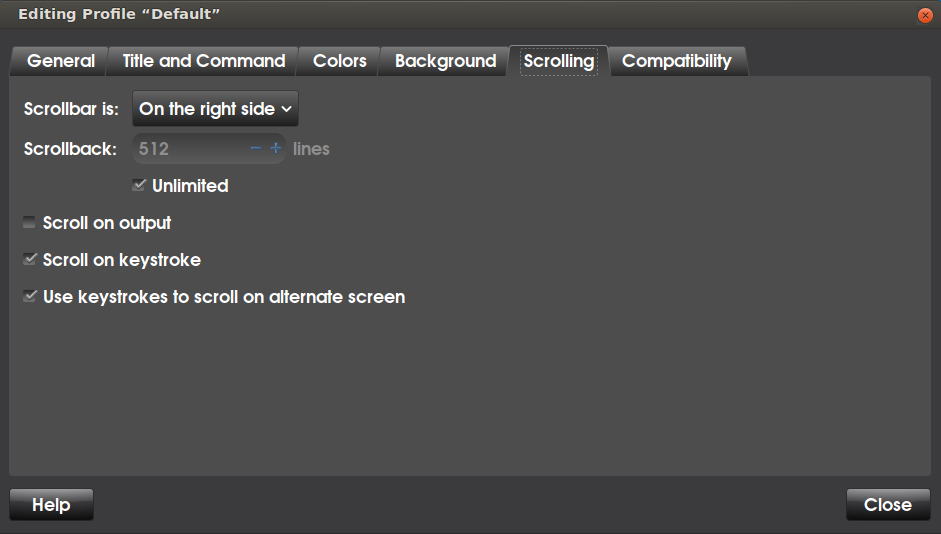Click the plus icon in Scrollback field
The image size is (941, 534).
point(275,148)
